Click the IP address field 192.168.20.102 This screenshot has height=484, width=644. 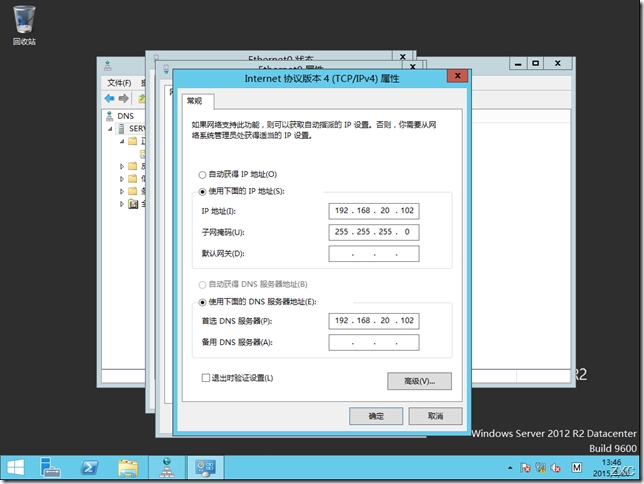pyautogui.click(x=374, y=211)
